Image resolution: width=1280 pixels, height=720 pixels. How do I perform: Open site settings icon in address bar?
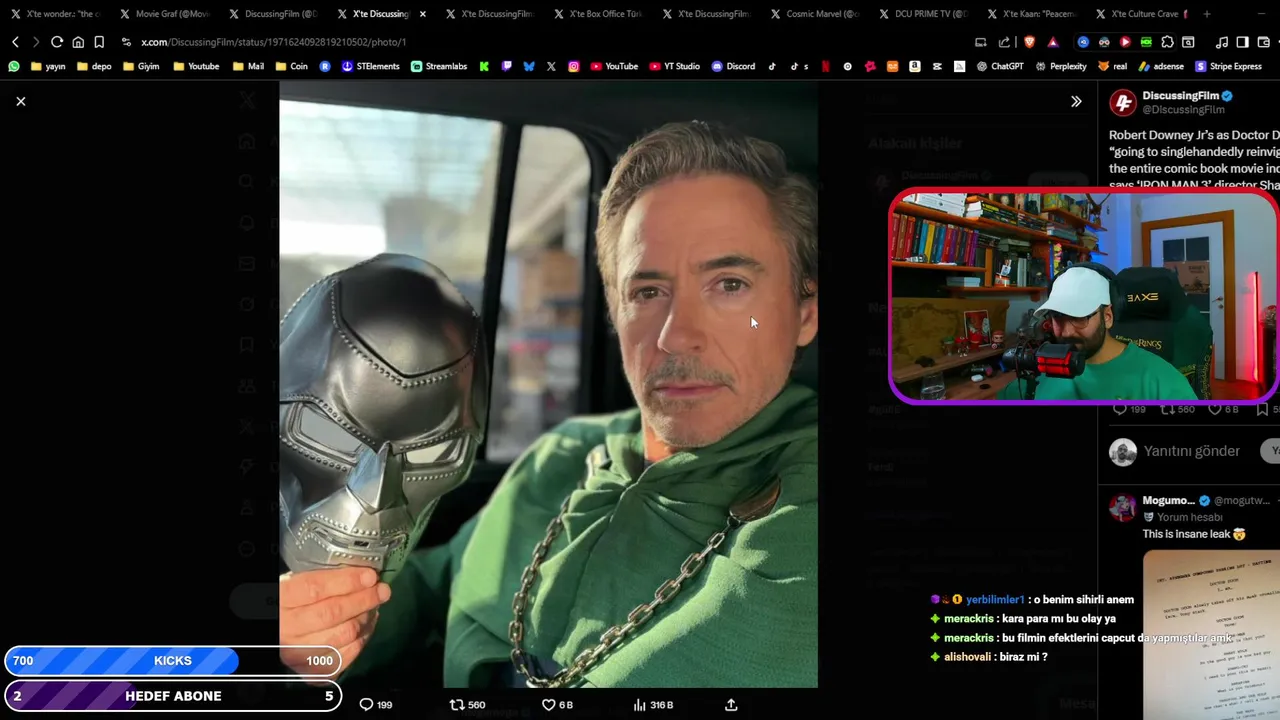coord(126,42)
